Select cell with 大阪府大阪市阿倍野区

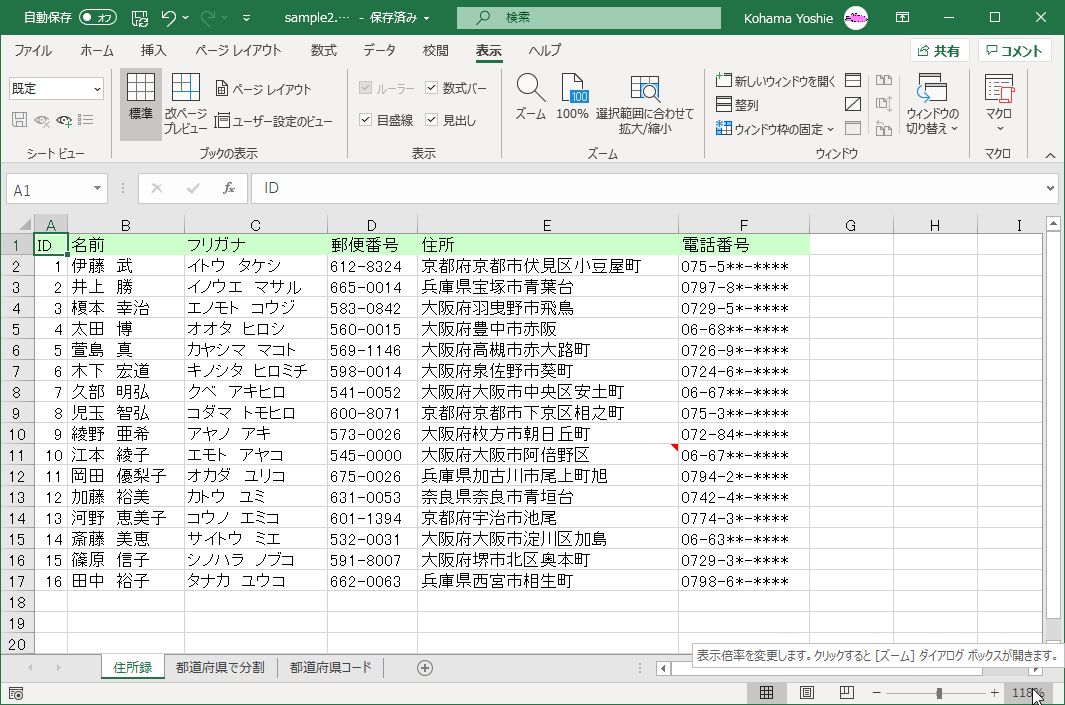[547, 454]
